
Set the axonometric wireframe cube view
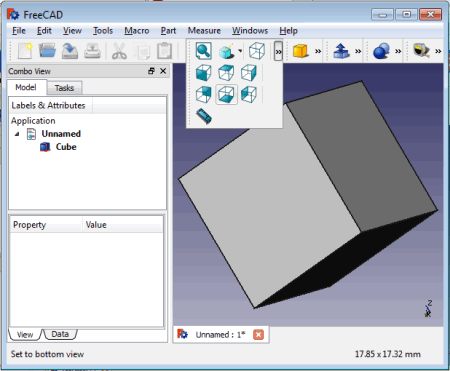tap(257, 51)
